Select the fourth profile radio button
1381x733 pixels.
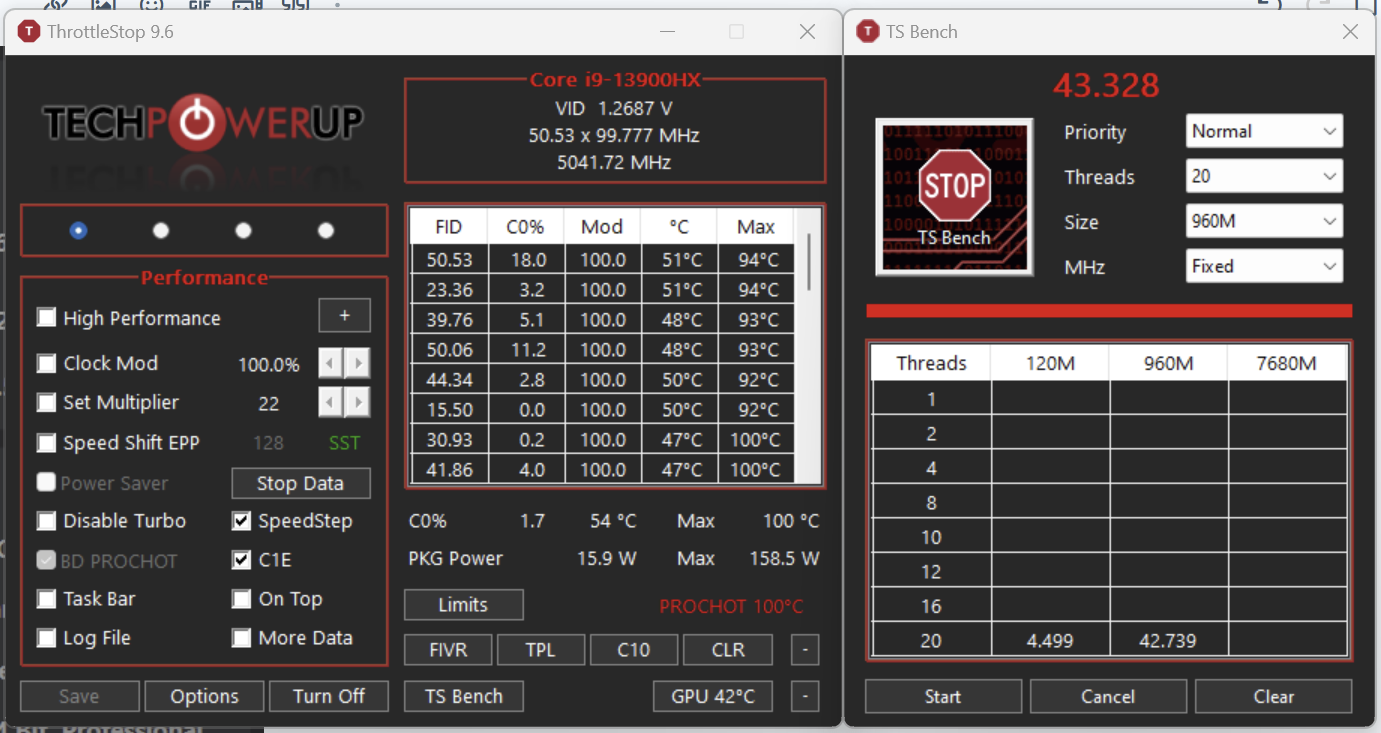click(325, 230)
